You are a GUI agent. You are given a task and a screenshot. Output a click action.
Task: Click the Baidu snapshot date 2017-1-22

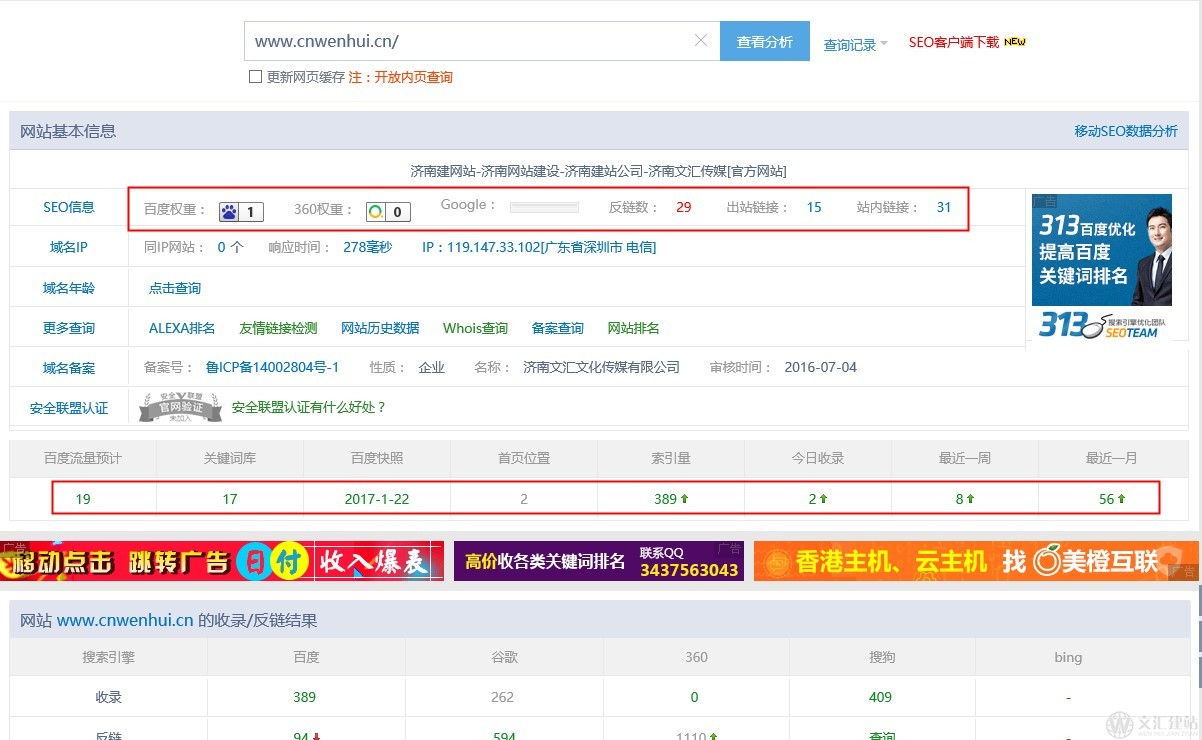377,499
